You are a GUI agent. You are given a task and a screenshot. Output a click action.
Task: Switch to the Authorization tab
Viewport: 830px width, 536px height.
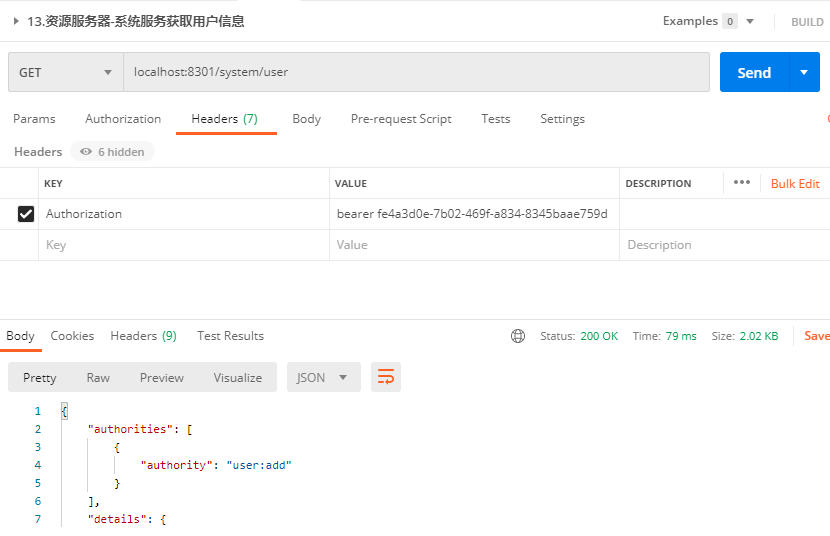123,119
